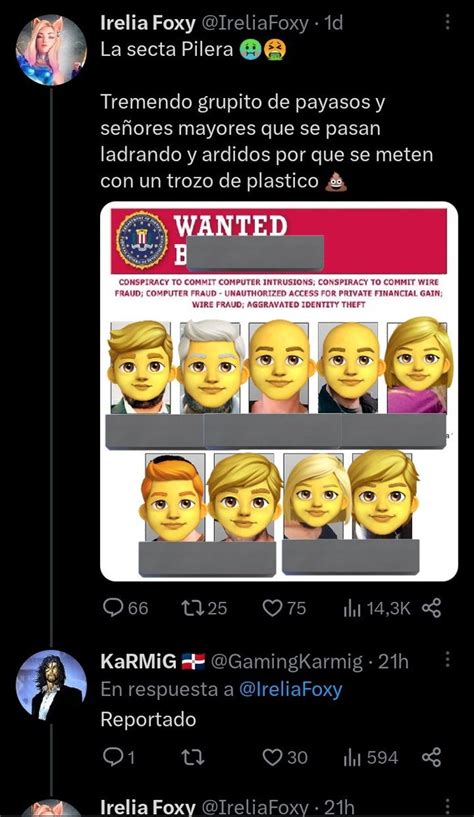View 594 views stats on KaRMiG reply
This screenshot has height=817, width=474.
(x=370, y=757)
